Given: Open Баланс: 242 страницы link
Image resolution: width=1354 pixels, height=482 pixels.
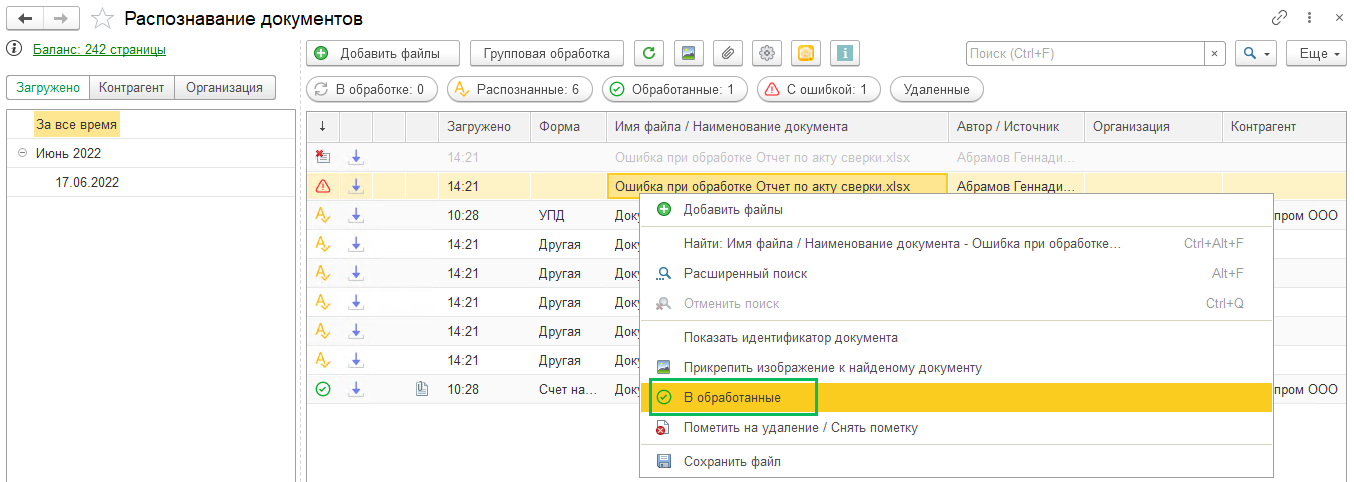Looking at the screenshot, I should click(x=99, y=49).
